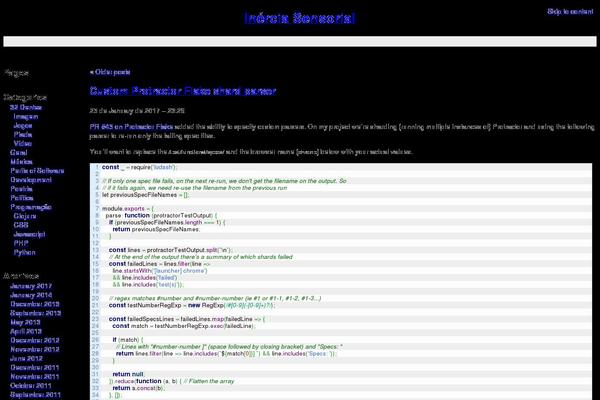Open the June 2012 archive
Viewport: 600px width, 400px height.
tap(26, 359)
